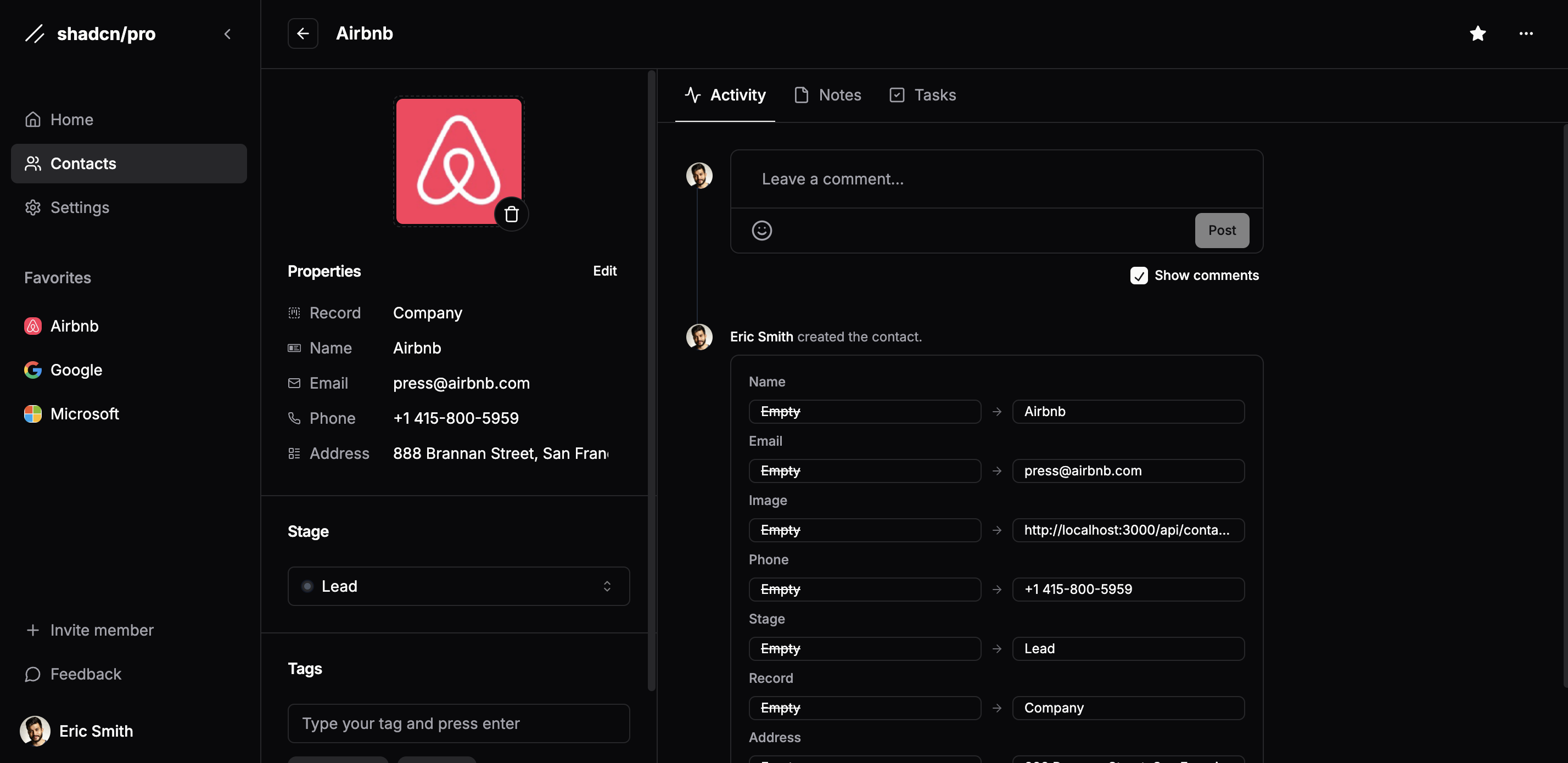Click the Settings gear icon
This screenshot has width=1568, height=763.
[33, 207]
